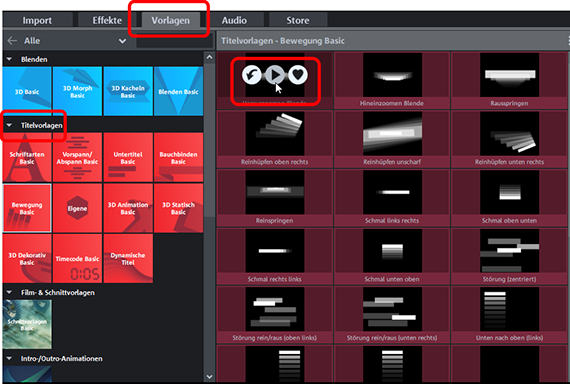The height and width of the screenshot is (384, 570).
Task: Open the Vorspann/Abspann Basic tile
Action: (77, 157)
